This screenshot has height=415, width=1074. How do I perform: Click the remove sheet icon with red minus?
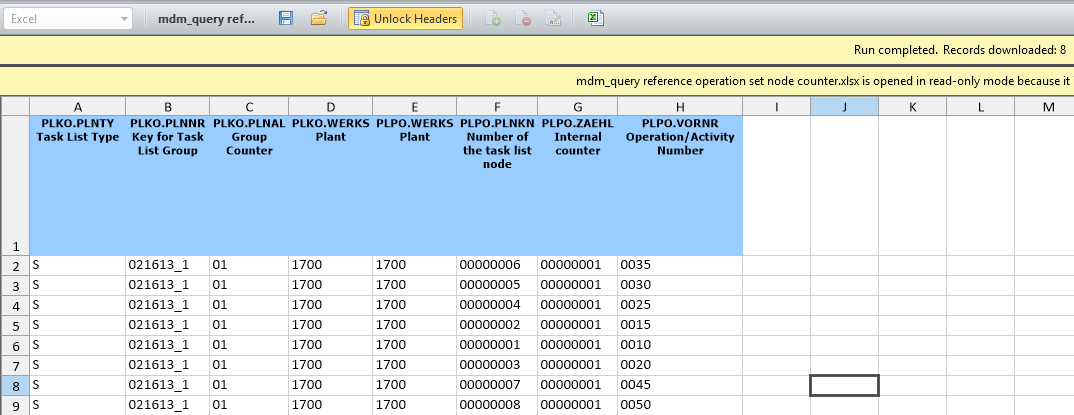point(523,19)
